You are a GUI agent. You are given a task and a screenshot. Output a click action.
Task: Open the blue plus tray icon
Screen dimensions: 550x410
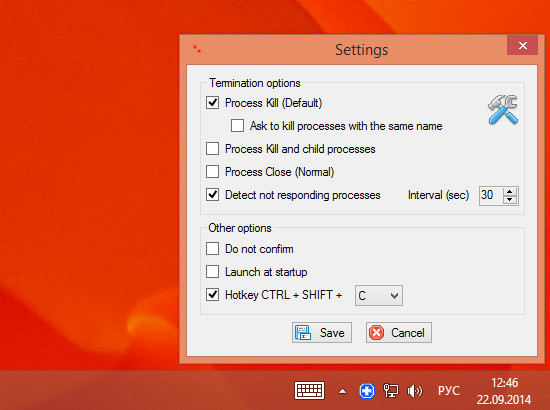[x=367, y=391]
